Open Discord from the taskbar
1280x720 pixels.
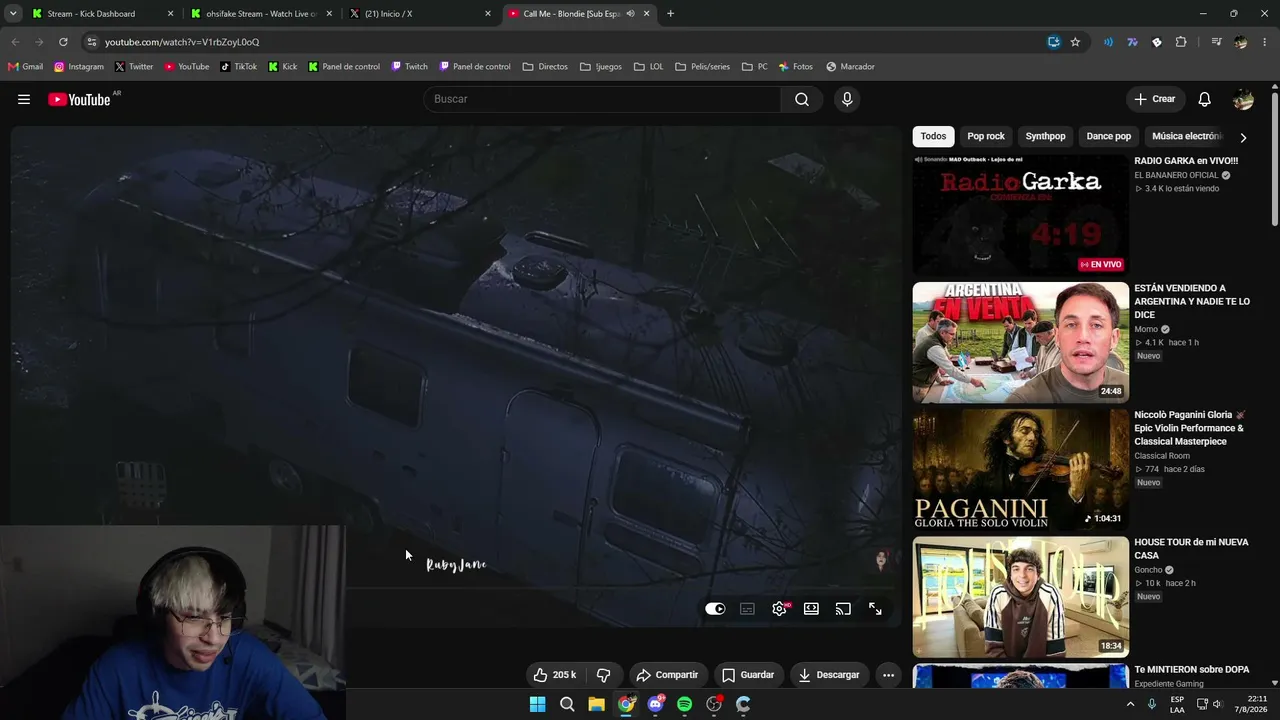[655, 704]
